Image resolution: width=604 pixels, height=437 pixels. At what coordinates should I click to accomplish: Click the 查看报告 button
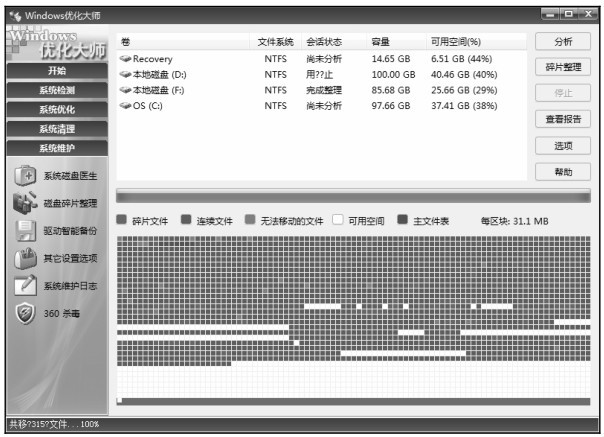pos(563,119)
